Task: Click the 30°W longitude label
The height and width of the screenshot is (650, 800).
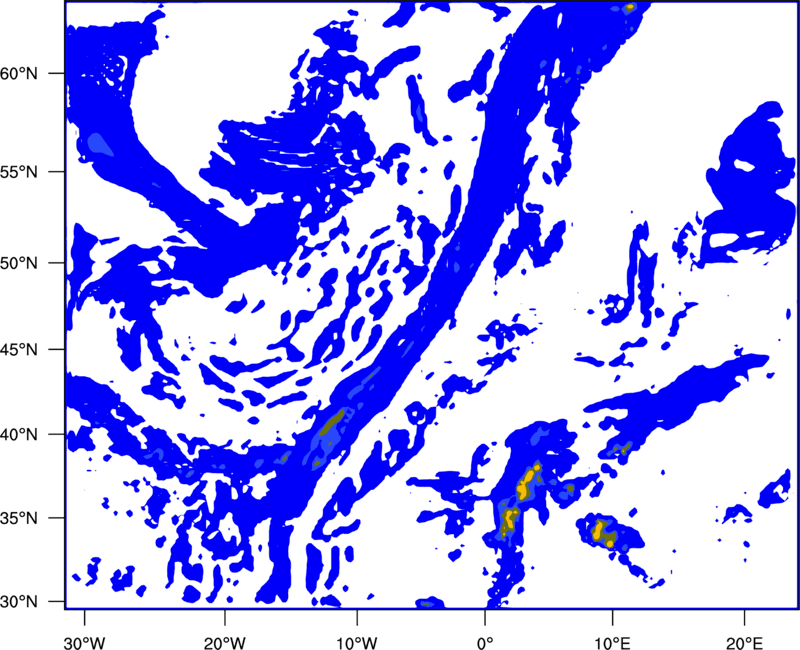Action: tap(84, 644)
